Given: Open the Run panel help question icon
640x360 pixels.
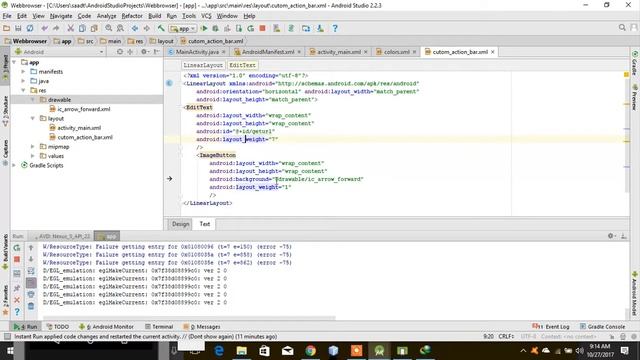Looking at the screenshot, I should [x=17, y=312].
